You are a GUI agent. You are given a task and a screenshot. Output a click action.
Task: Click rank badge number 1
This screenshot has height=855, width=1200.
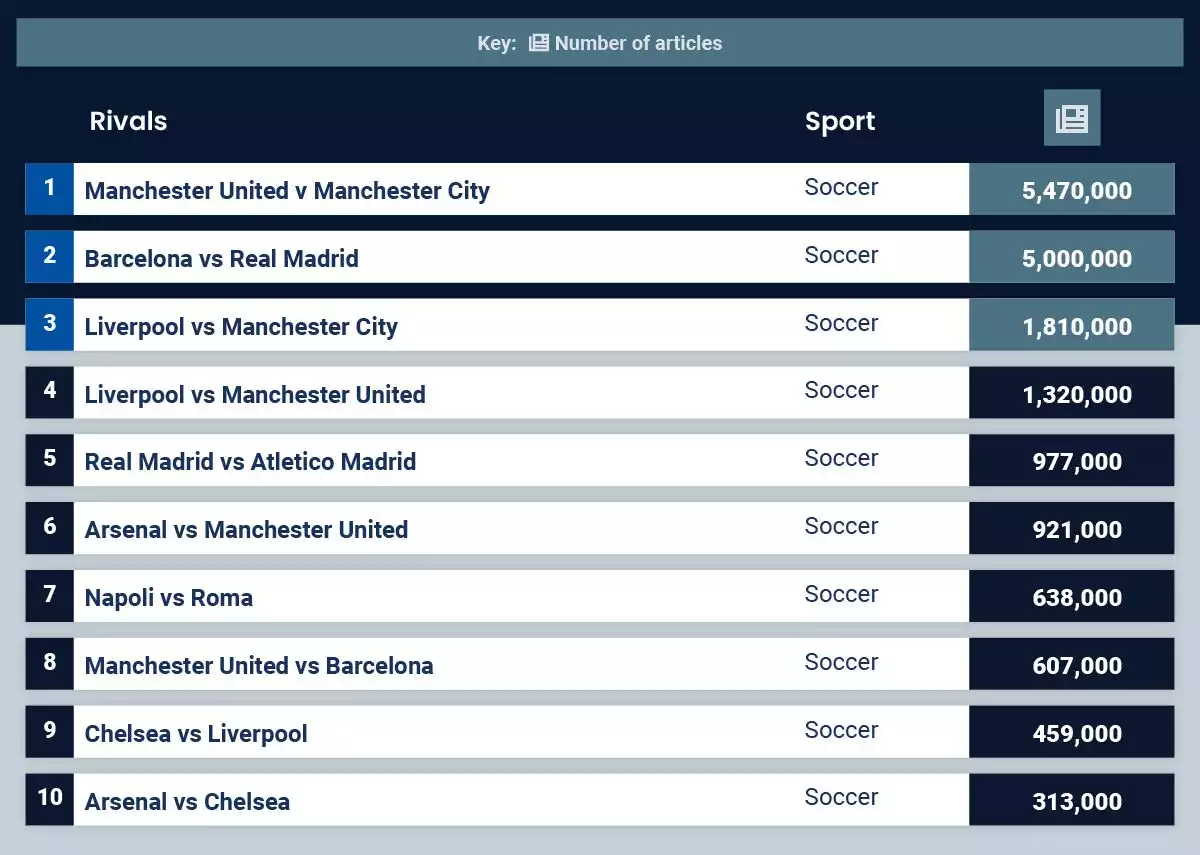(x=50, y=188)
